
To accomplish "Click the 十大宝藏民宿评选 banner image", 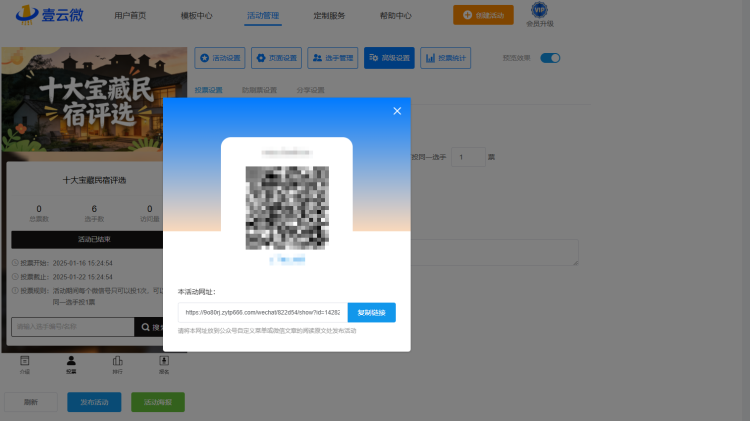I will [x=94, y=100].
